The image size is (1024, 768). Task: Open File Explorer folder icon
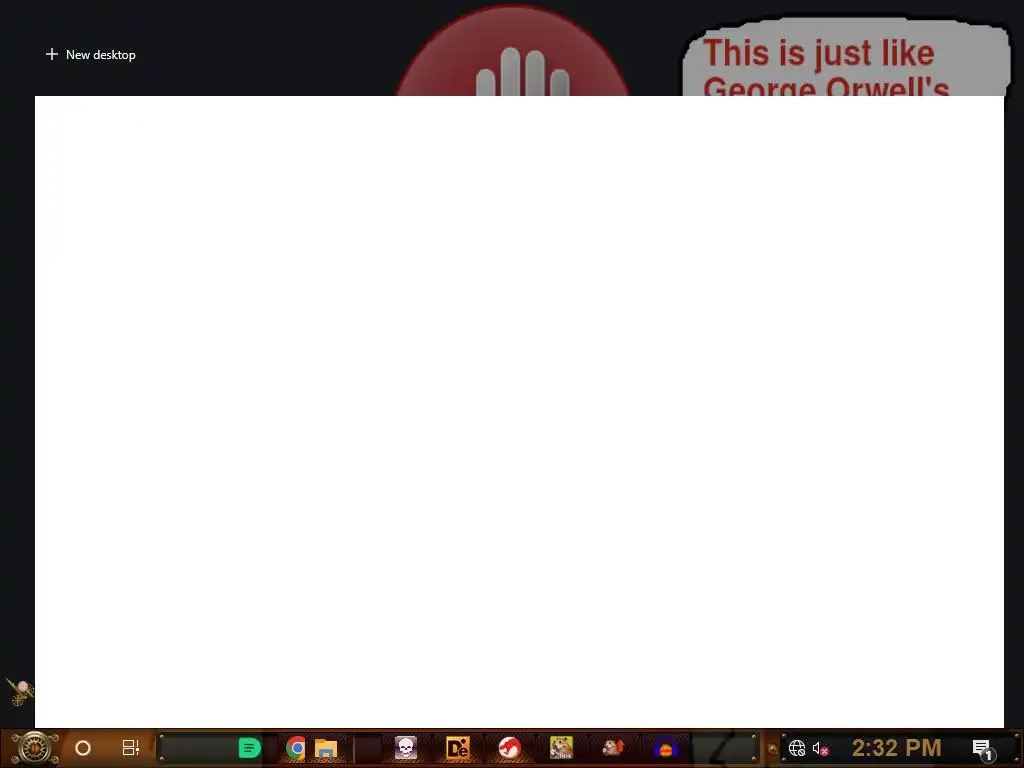[326, 749]
